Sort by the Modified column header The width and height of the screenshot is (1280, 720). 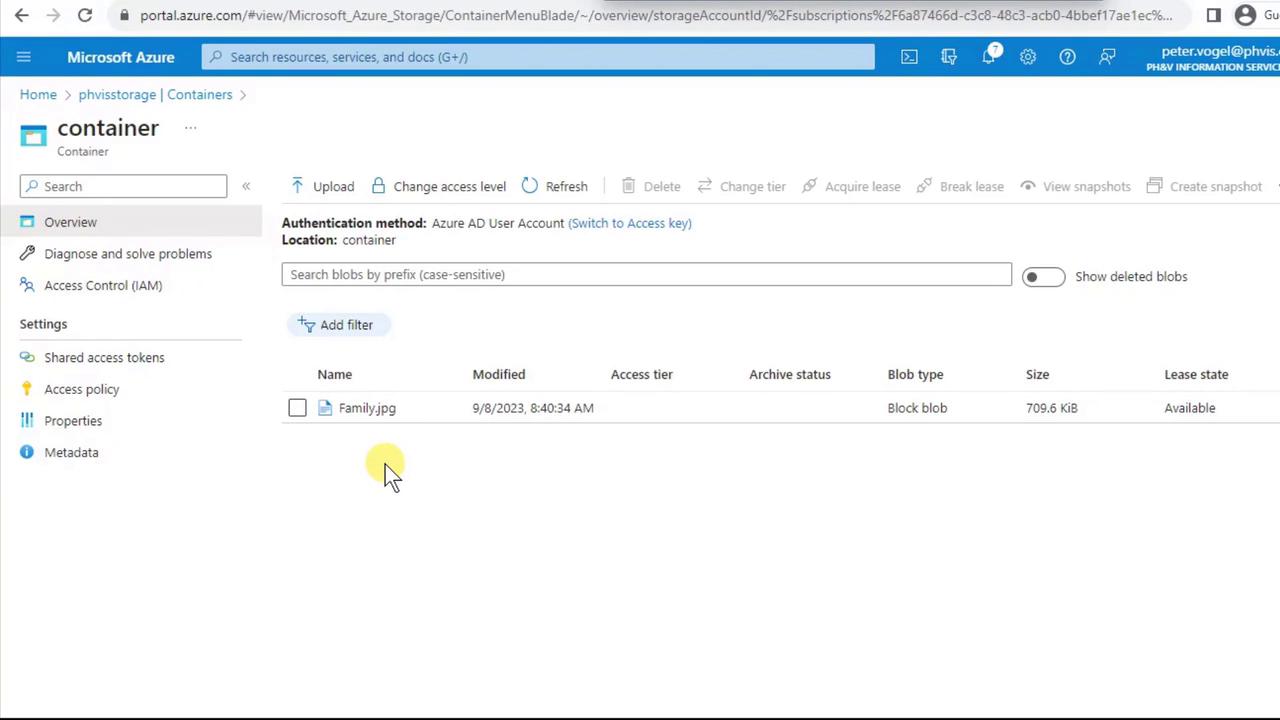(x=499, y=374)
